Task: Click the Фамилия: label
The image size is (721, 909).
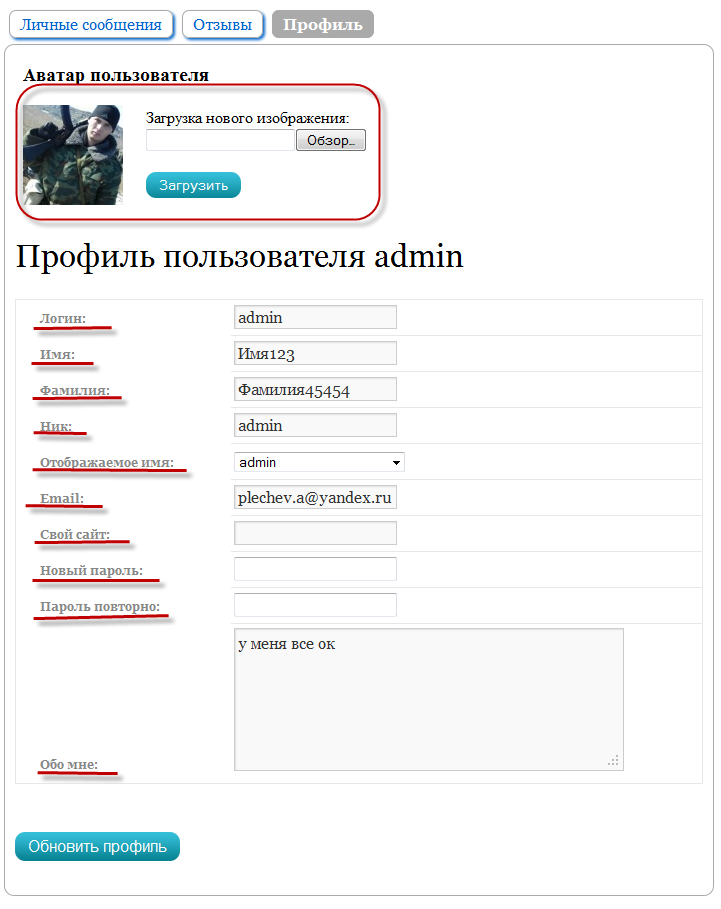Action: click(75, 390)
